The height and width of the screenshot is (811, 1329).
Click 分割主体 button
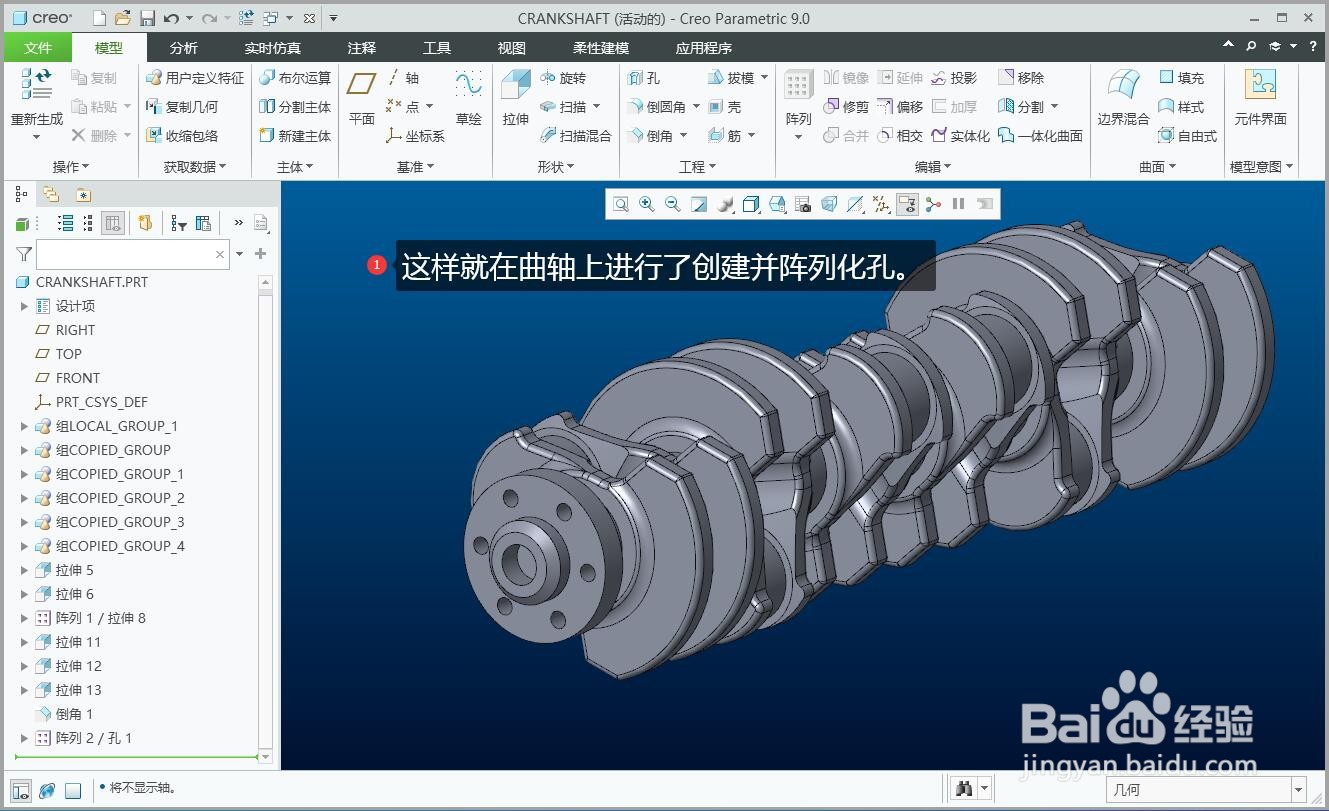tap(295, 107)
